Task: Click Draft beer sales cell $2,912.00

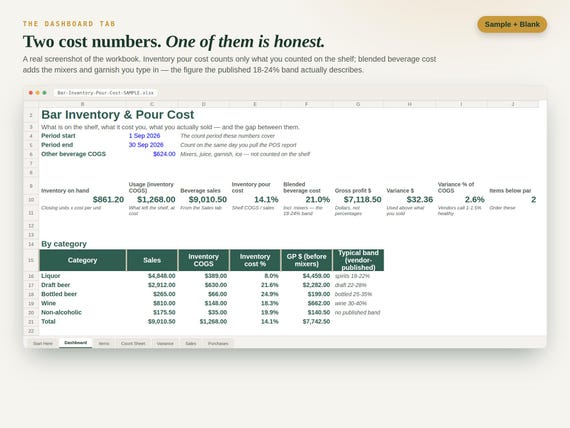Action: click(x=161, y=285)
